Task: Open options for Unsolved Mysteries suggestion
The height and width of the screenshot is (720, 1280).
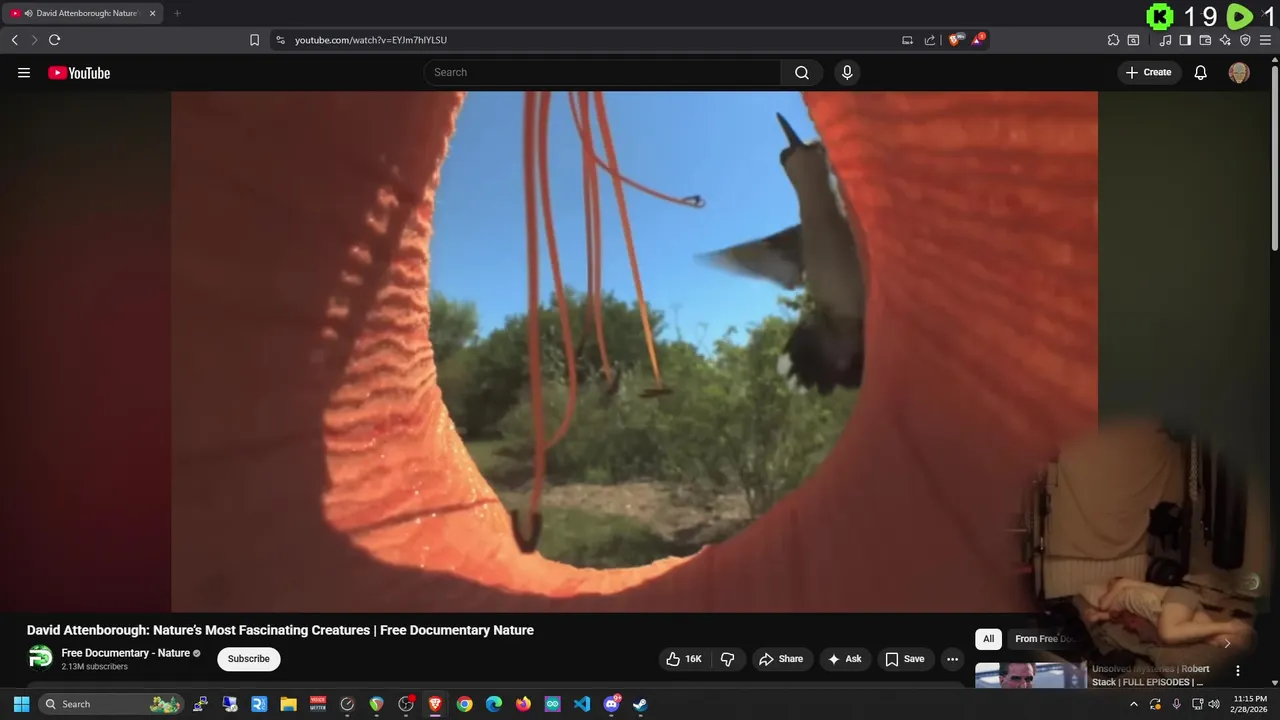Action: coord(1238,671)
